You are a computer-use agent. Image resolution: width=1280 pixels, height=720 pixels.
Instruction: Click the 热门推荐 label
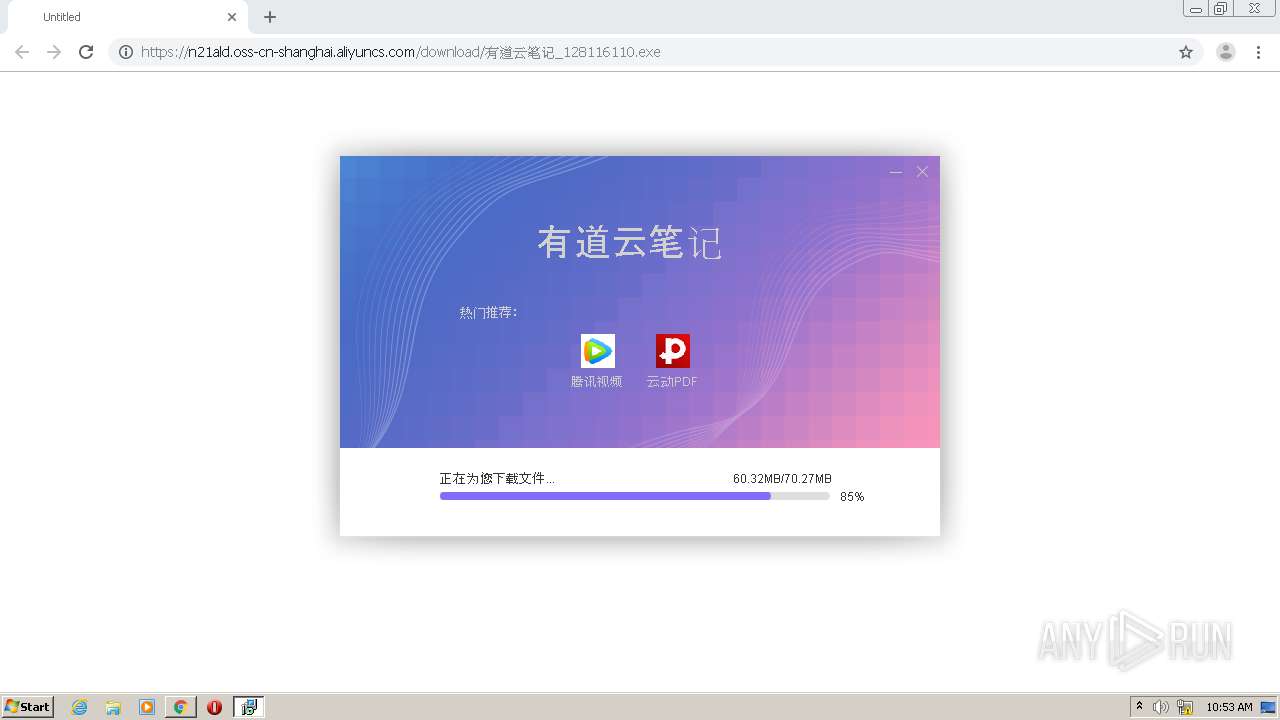488,313
